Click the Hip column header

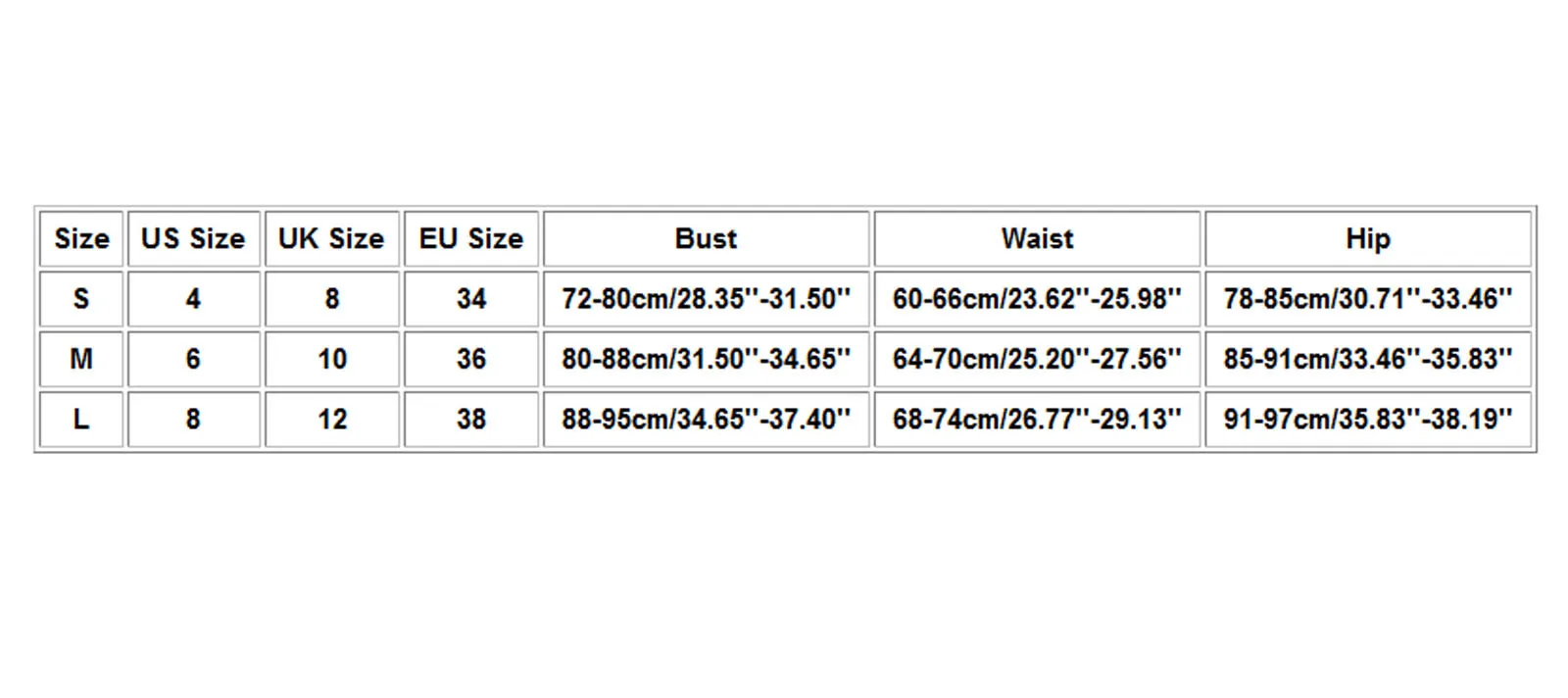click(x=1367, y=238)
